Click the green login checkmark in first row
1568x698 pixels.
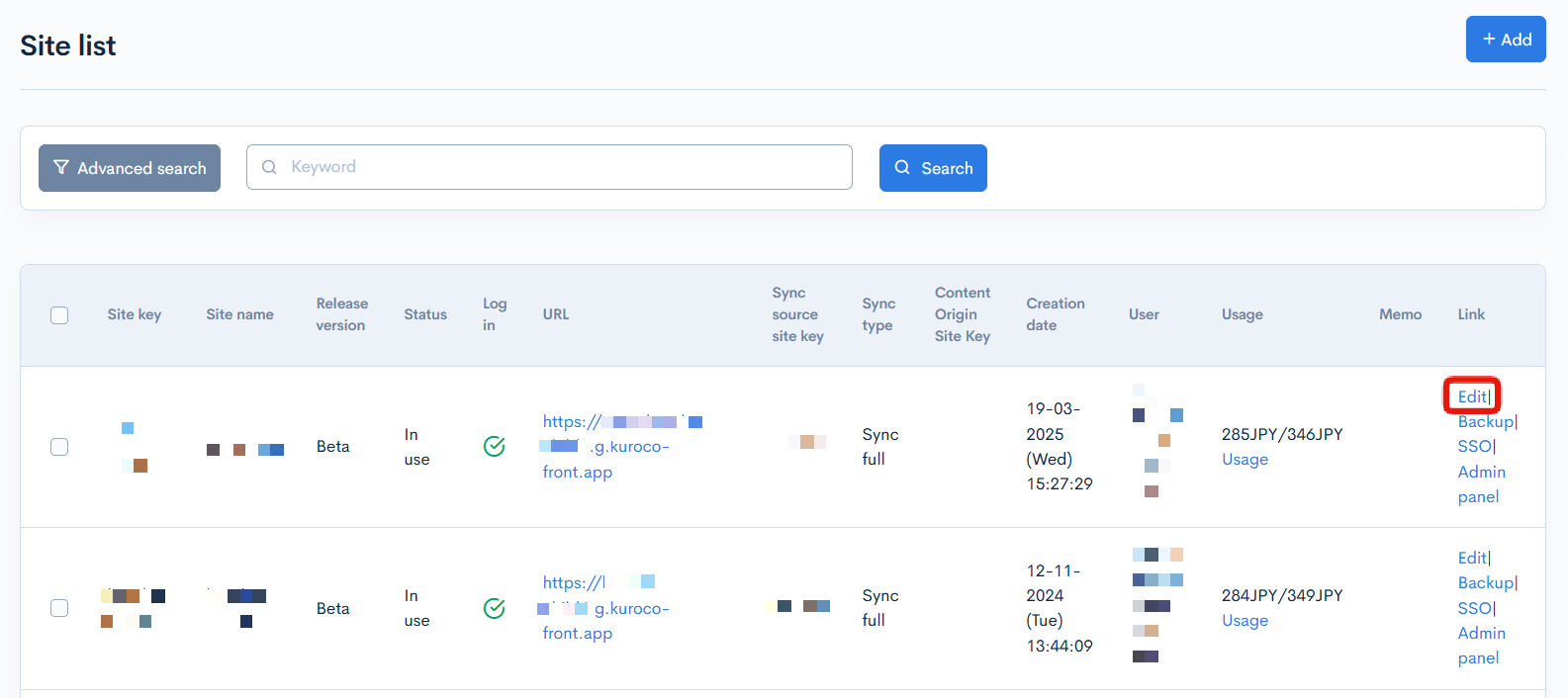click(x=494, y=447)
